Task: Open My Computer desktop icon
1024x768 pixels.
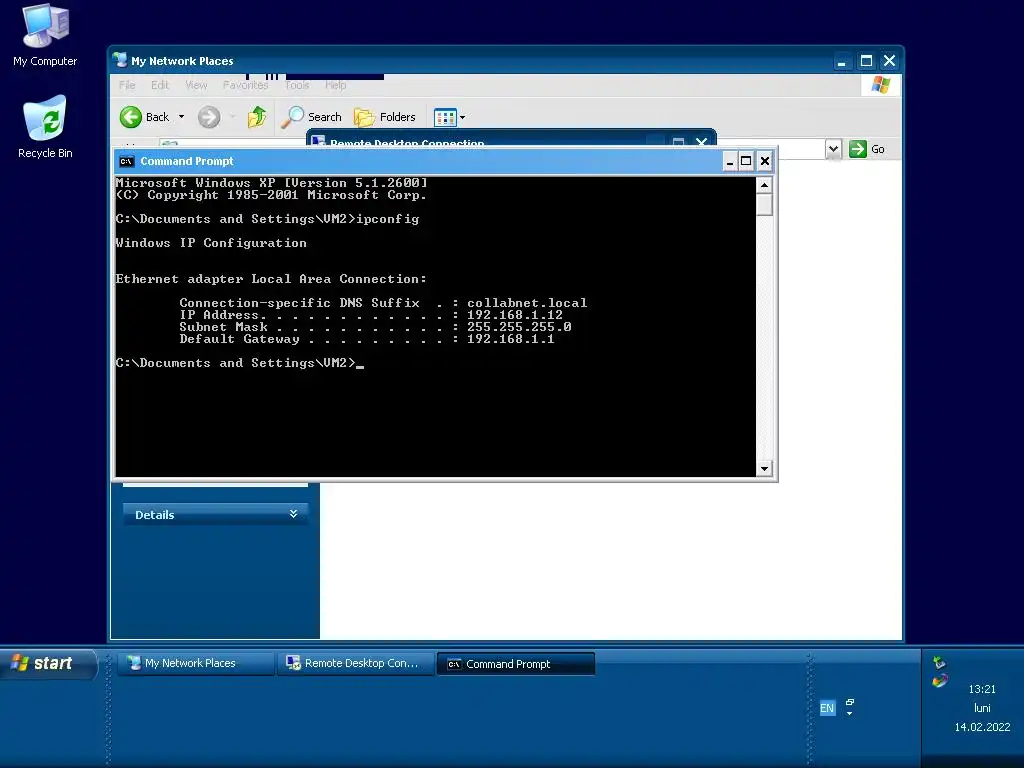Action: click(45, 36)
